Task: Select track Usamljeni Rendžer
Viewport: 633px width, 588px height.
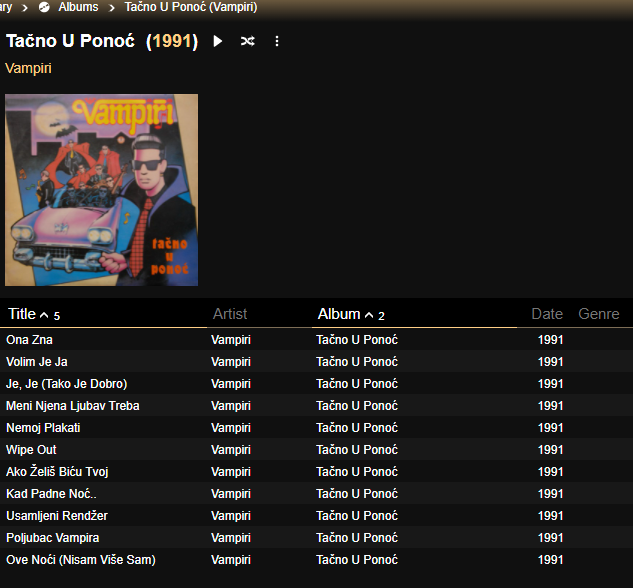Action: pos(56,516)
